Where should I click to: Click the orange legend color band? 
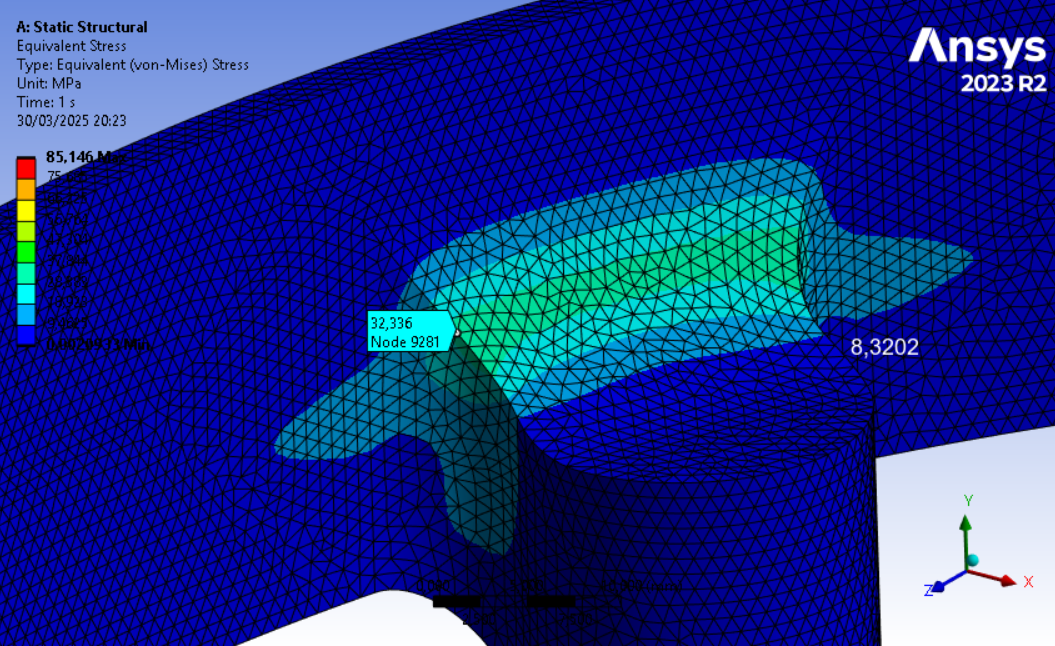tap(26, 189)
